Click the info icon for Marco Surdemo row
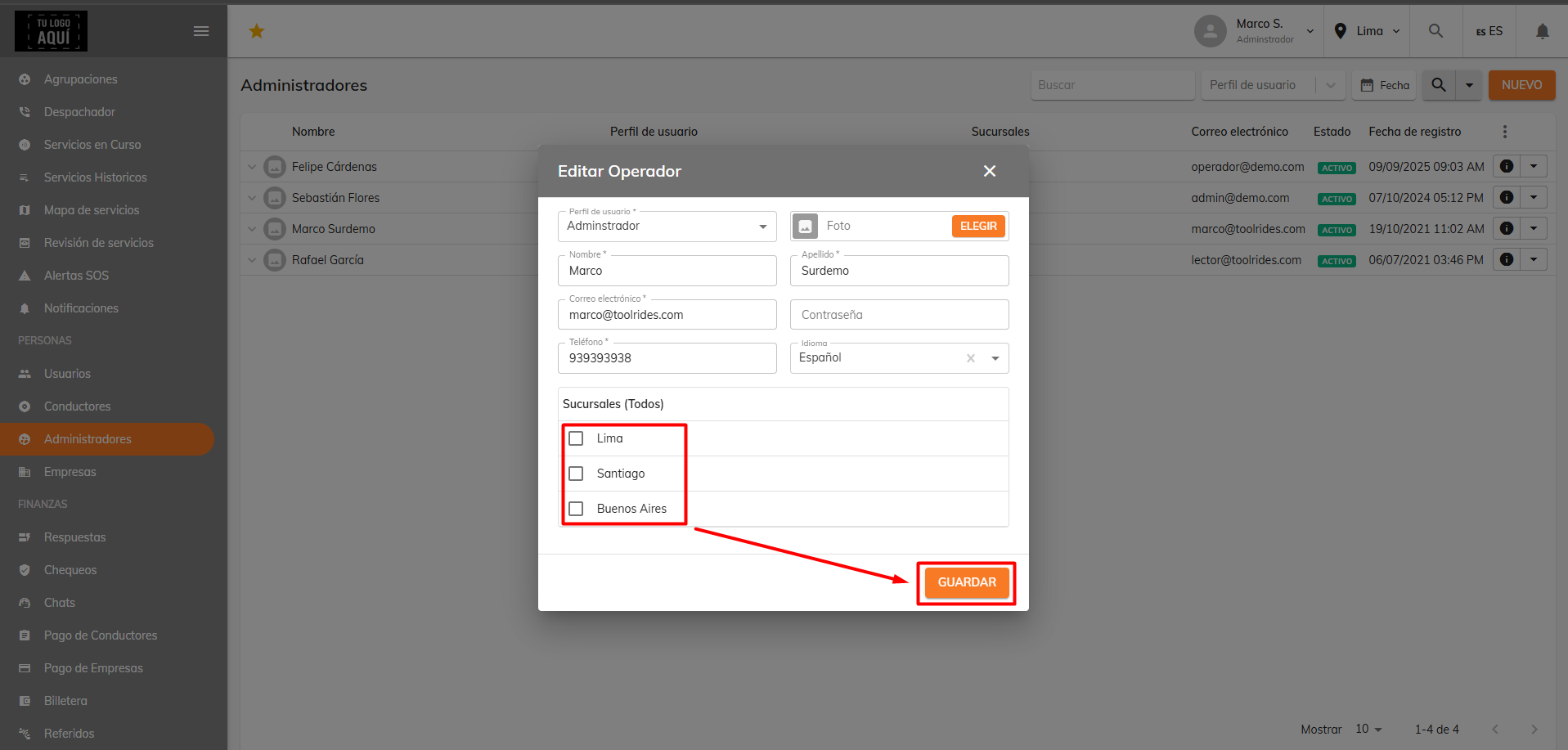Image resolution: width=1568 pixels, height=750 pixels. click(x=1507, y=228)
